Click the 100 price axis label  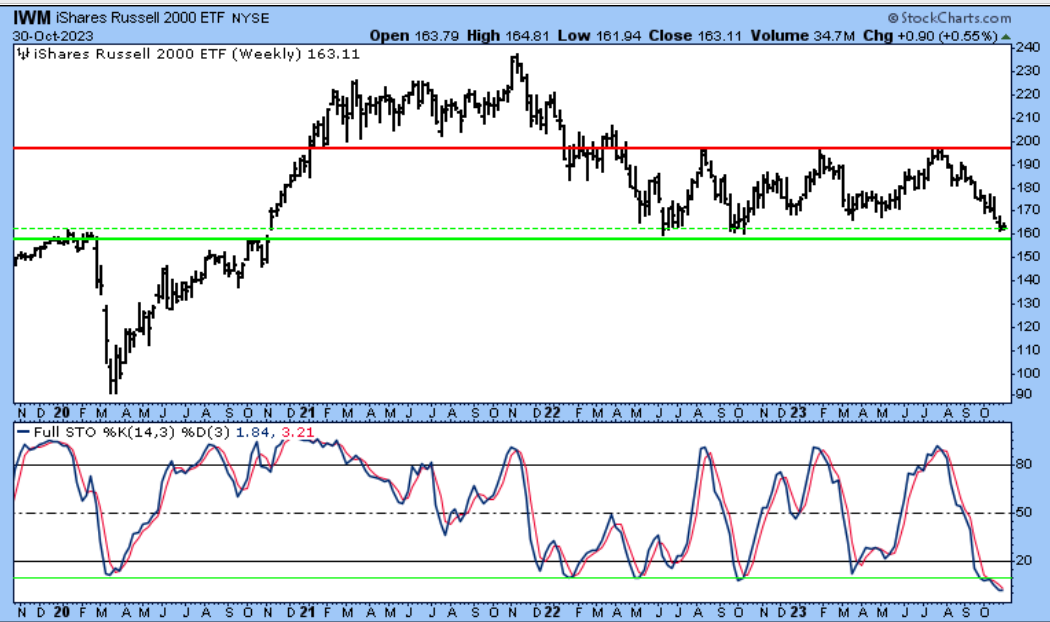(1028, 373)
